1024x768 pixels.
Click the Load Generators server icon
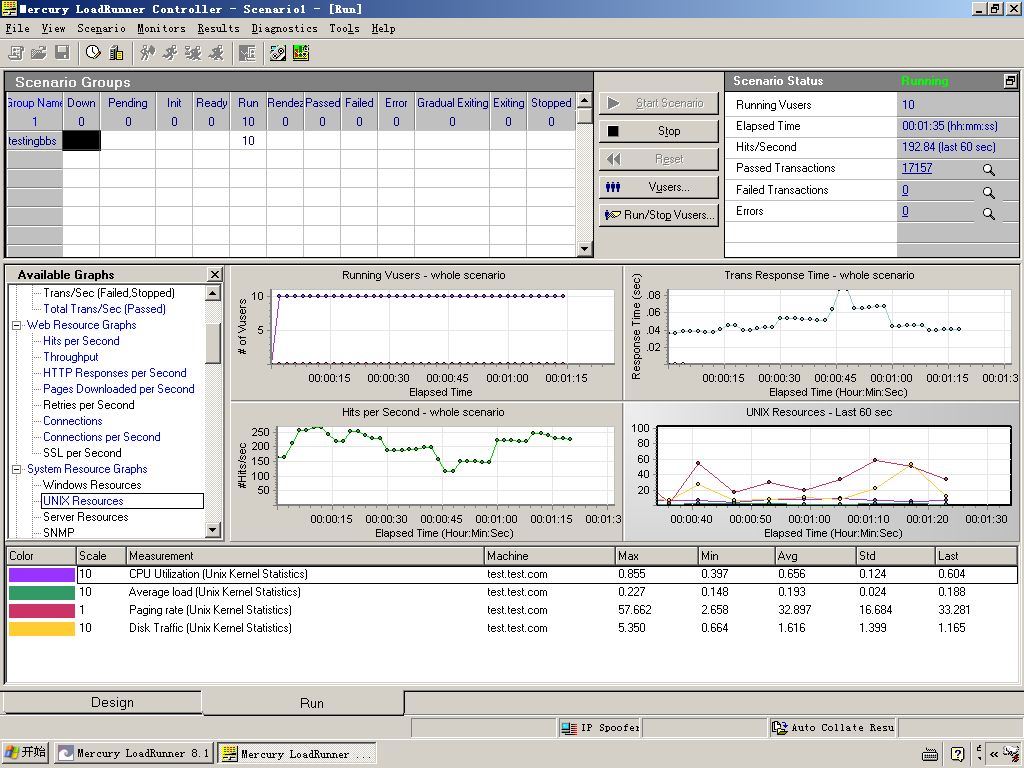116,53
